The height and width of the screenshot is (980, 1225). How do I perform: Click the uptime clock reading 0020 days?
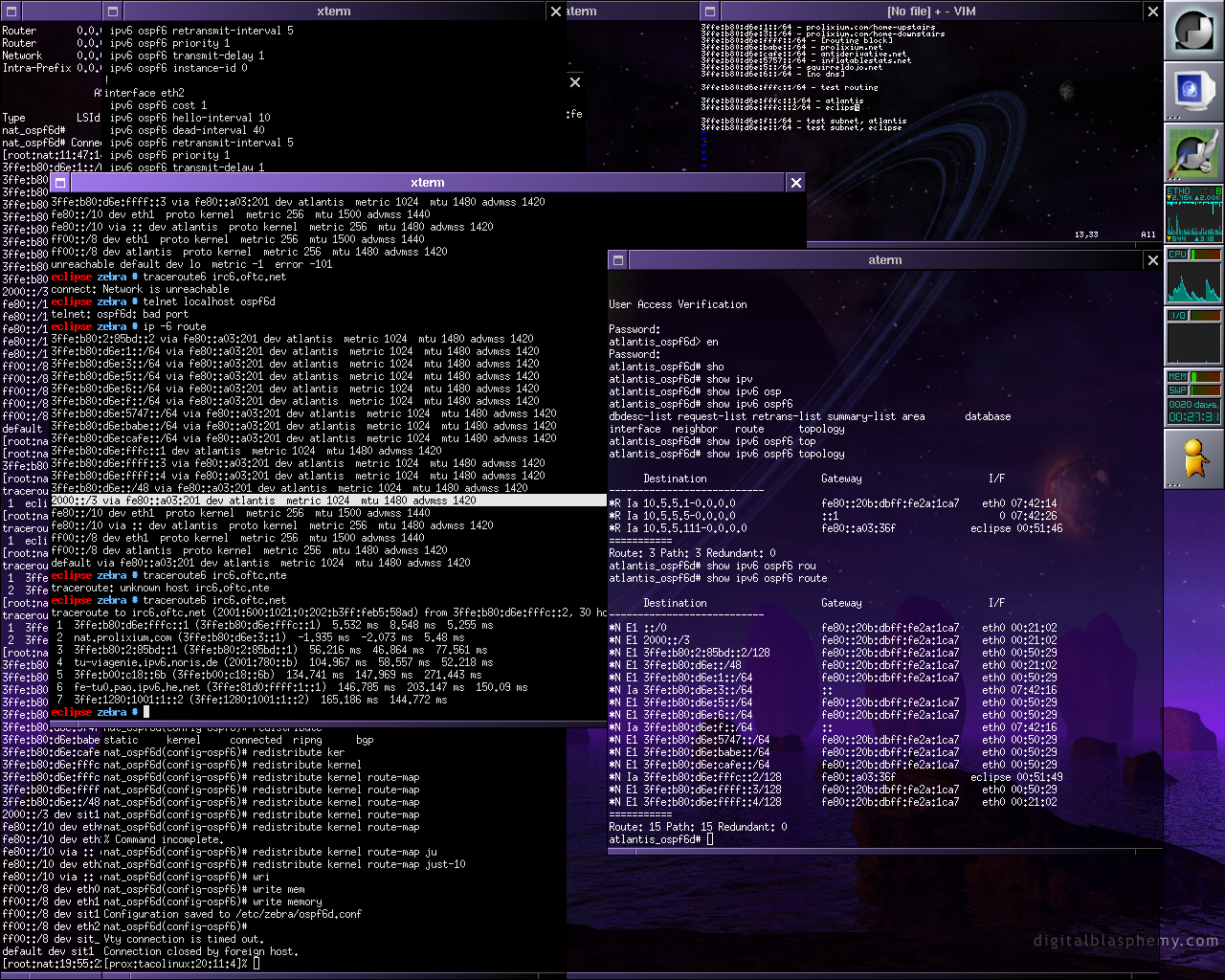pos(1193,411)
